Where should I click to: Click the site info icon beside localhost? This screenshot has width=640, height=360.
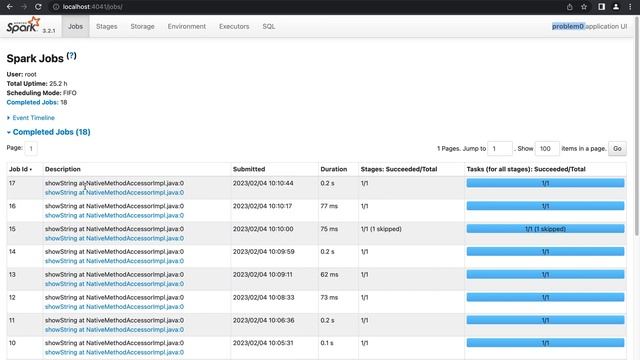click(56, 7)
